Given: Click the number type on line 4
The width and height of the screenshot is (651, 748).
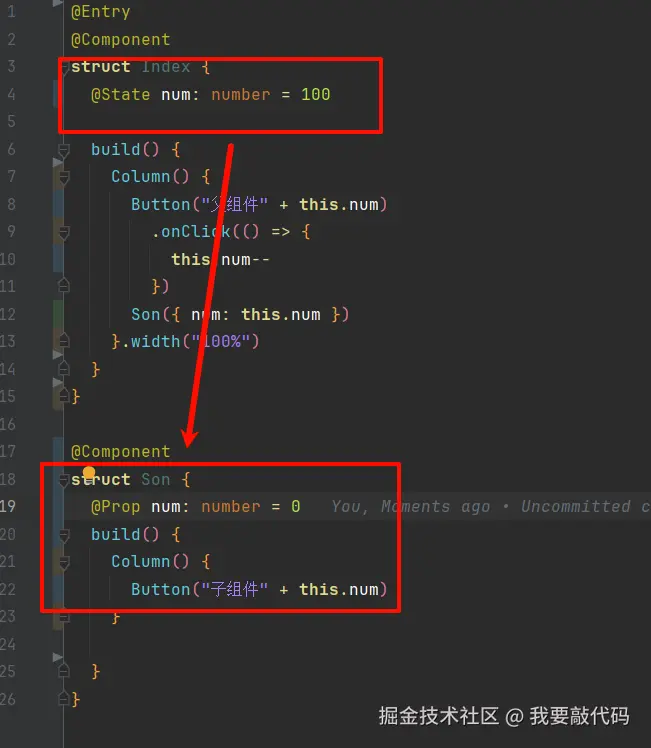Looking at the screenshot, I should (241, 94).
